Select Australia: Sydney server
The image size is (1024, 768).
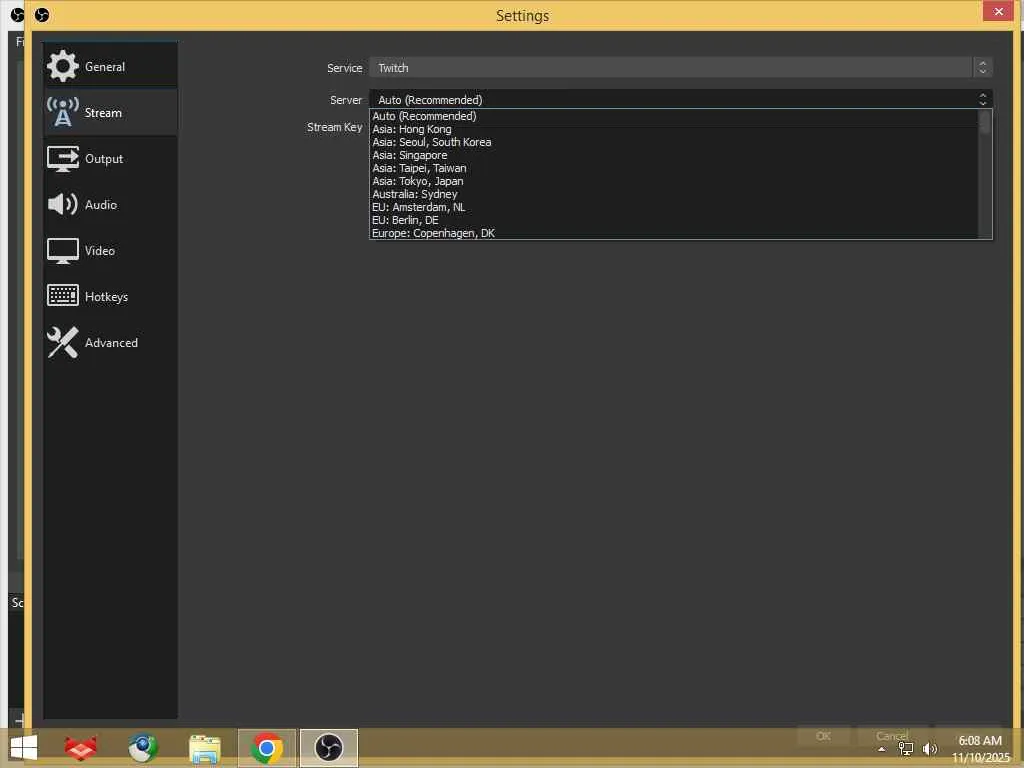click(673, 195)
